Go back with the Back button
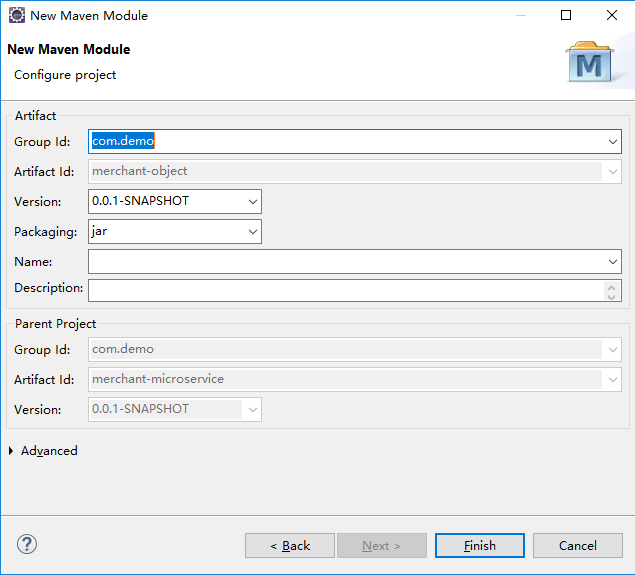This screenshot has width=635, height=575. tap(290, 545)
